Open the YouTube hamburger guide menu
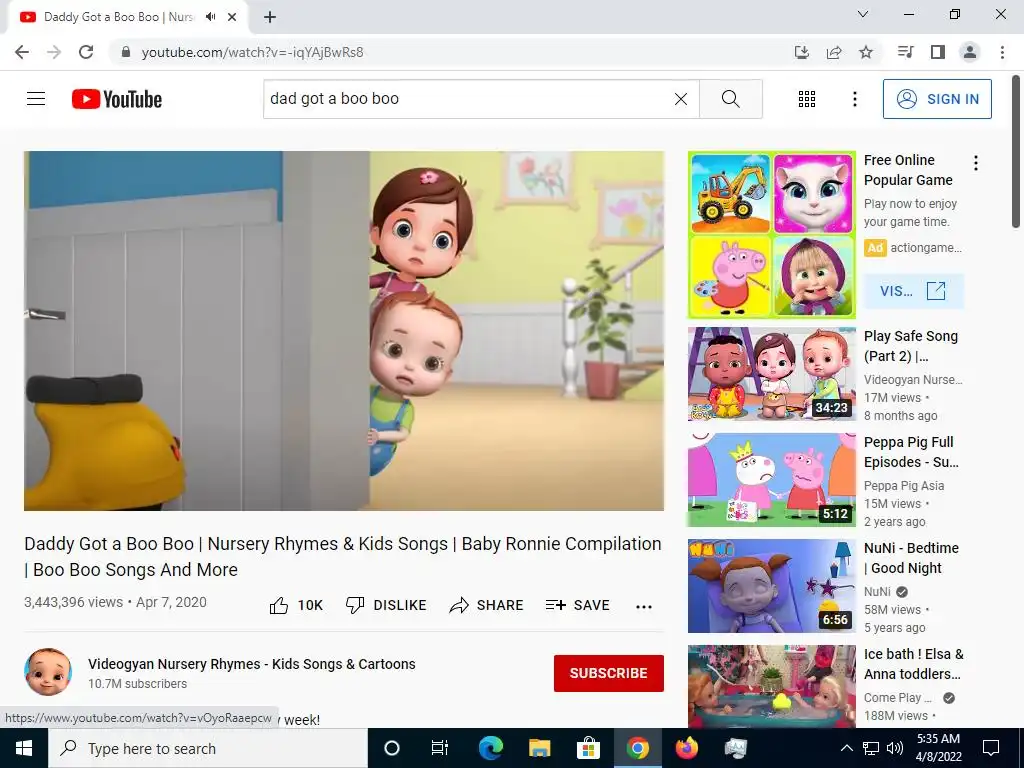Screen dimensions: 1024x768 pyautogui.click(x=36, y=99)
